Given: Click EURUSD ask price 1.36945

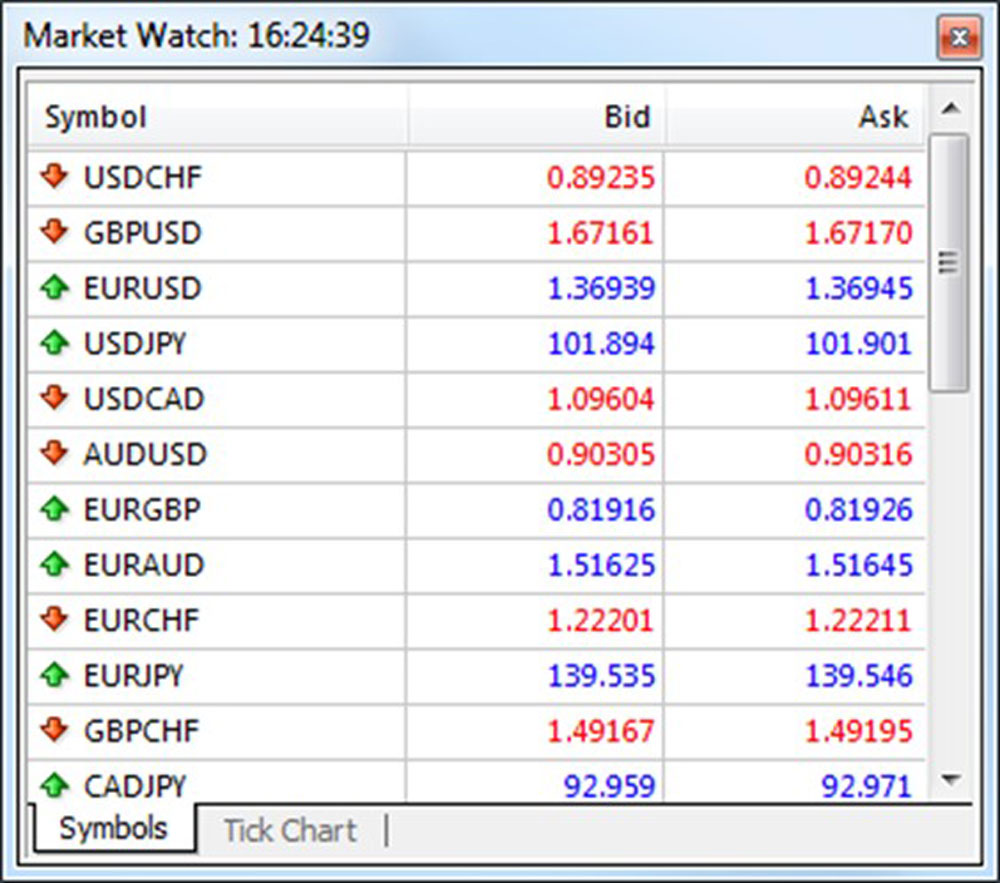Looking at the screenshot, I should [x=859, y=289].
